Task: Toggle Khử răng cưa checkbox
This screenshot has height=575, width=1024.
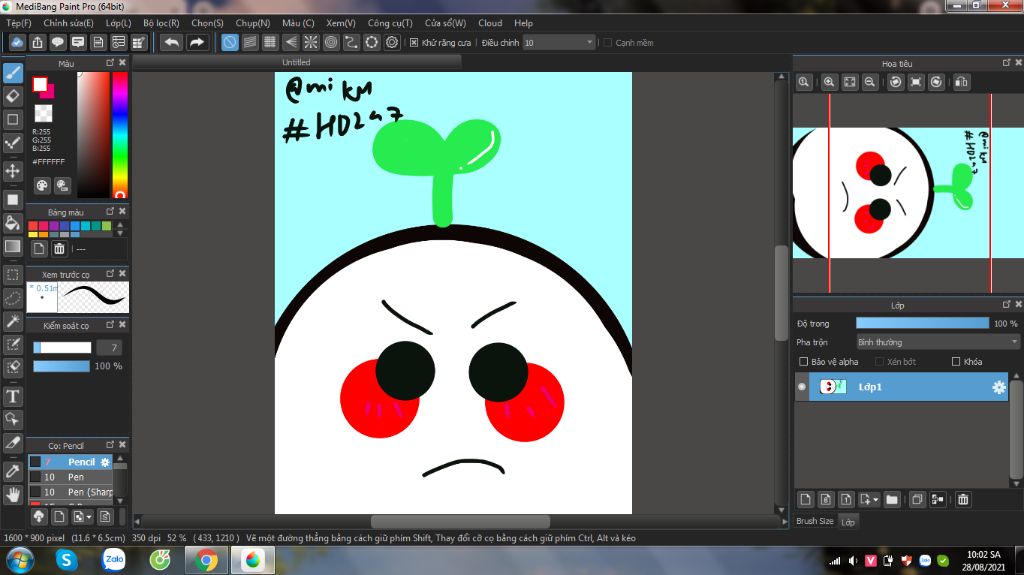Action: coord(414,42)
